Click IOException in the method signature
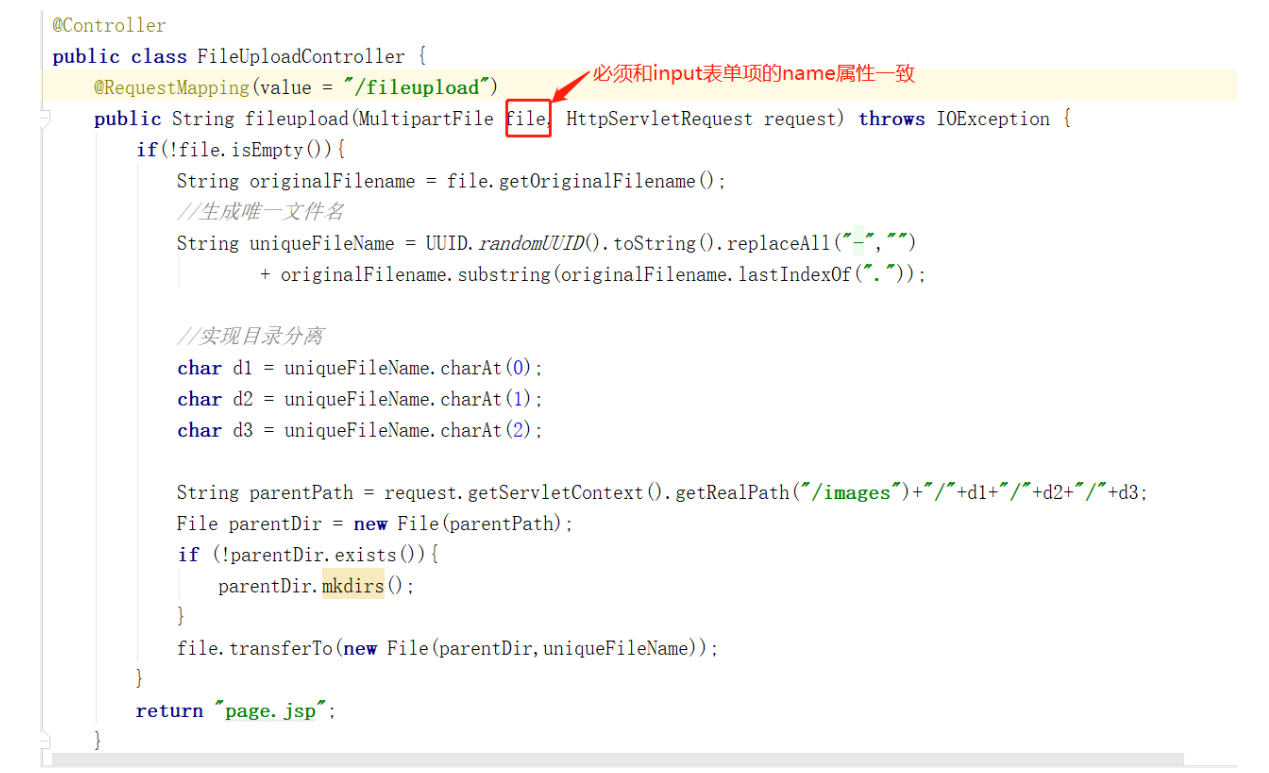The width and height of the screenshot is (1269, 773). tap(993, 118)
